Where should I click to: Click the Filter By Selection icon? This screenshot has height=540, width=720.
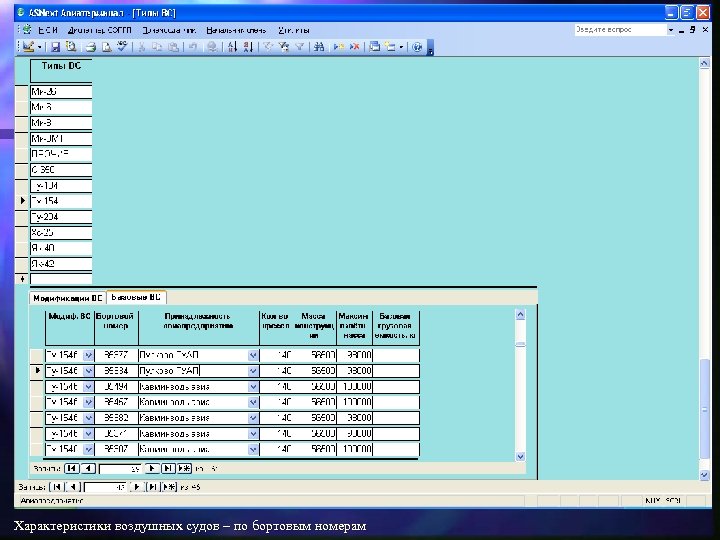coord(268,47)
